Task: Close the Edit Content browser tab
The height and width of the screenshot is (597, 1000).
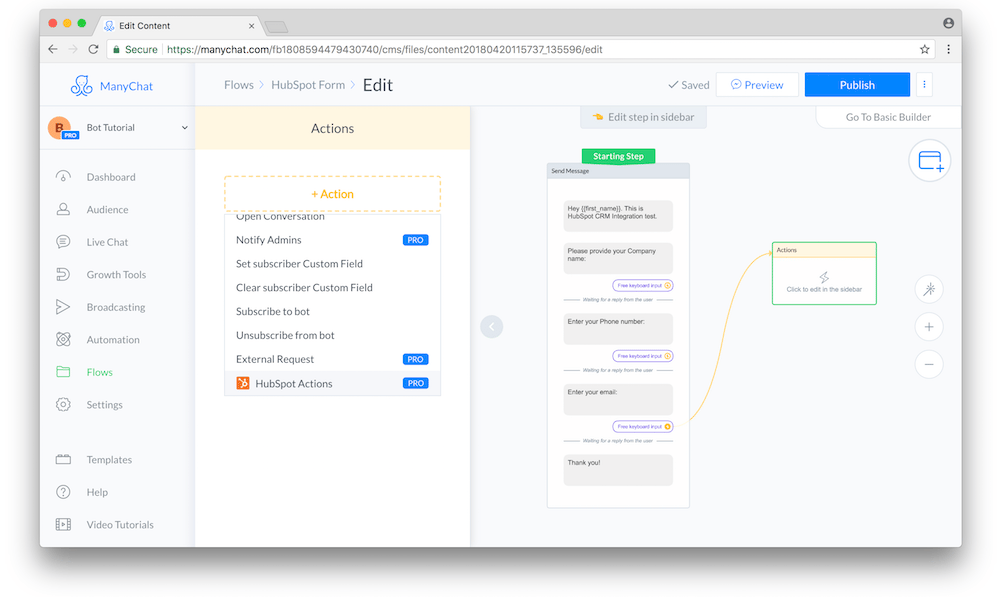Action: pos(251,26)
